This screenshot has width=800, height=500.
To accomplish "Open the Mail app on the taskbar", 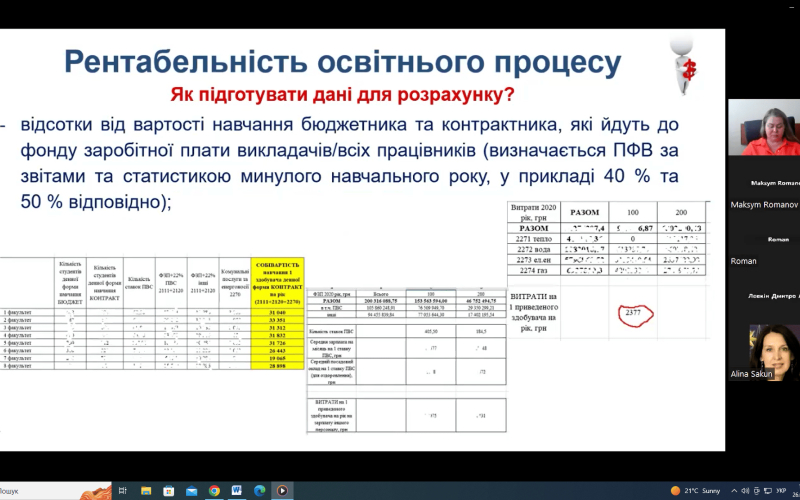I will pyautogui.click(x=191, y=491).
